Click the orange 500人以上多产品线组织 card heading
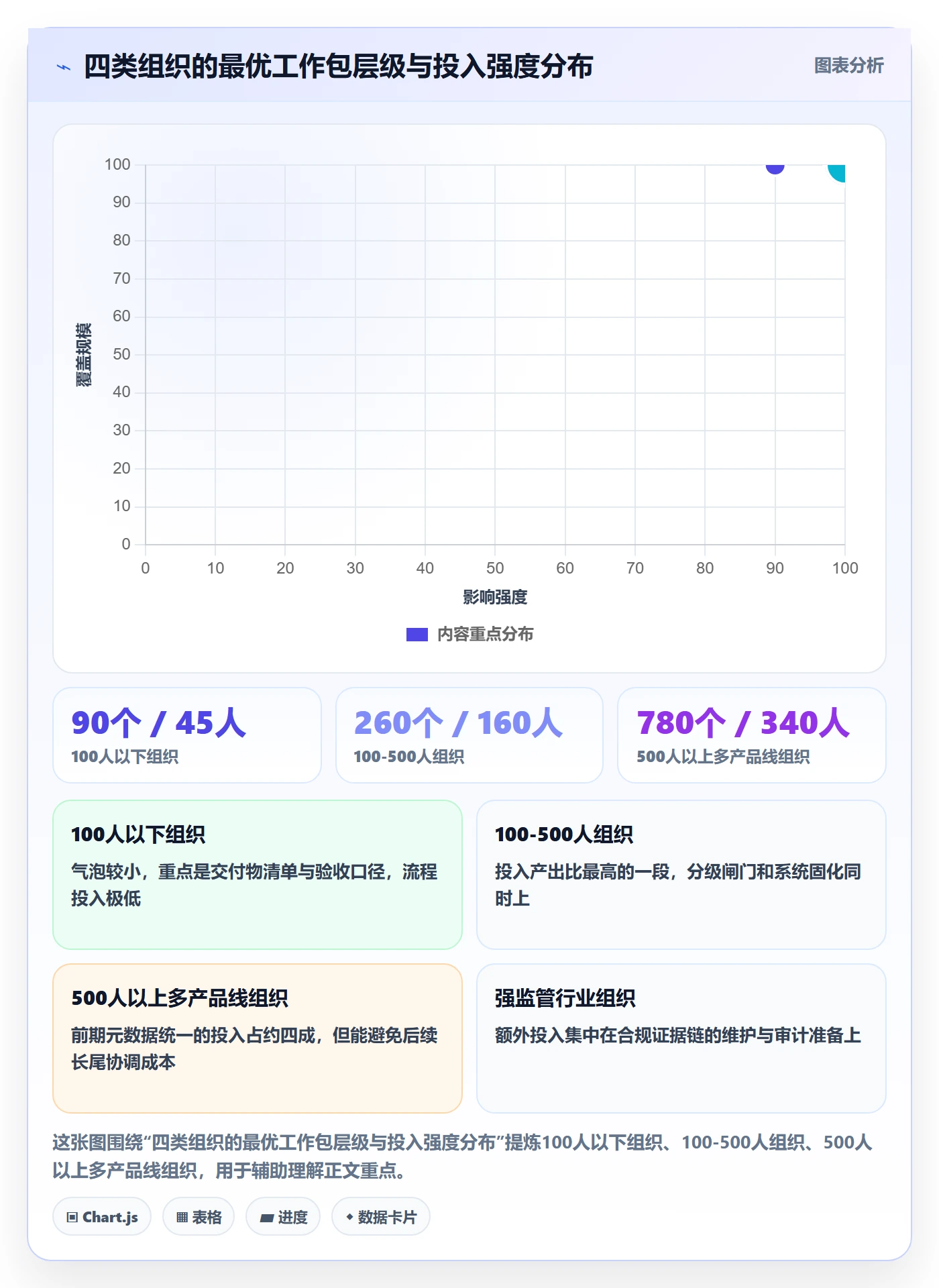 180,998
